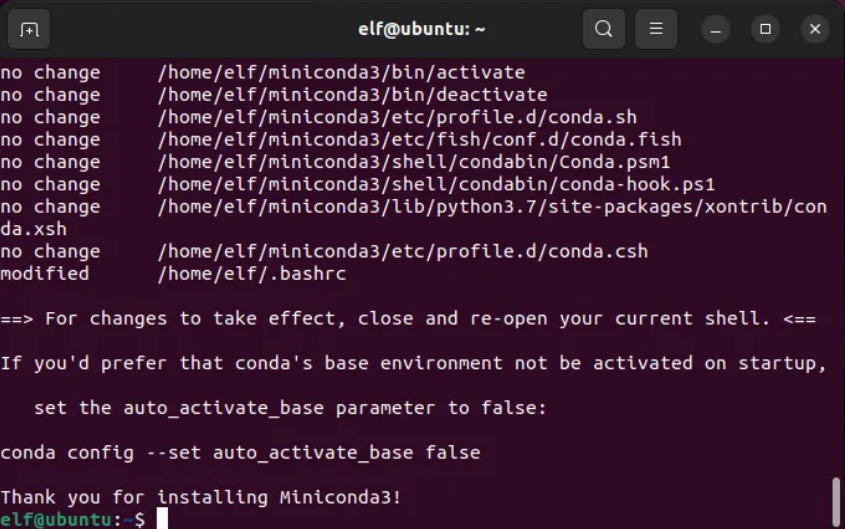Click the terminal's vertical scrollbar handle

tap(836, 502)
